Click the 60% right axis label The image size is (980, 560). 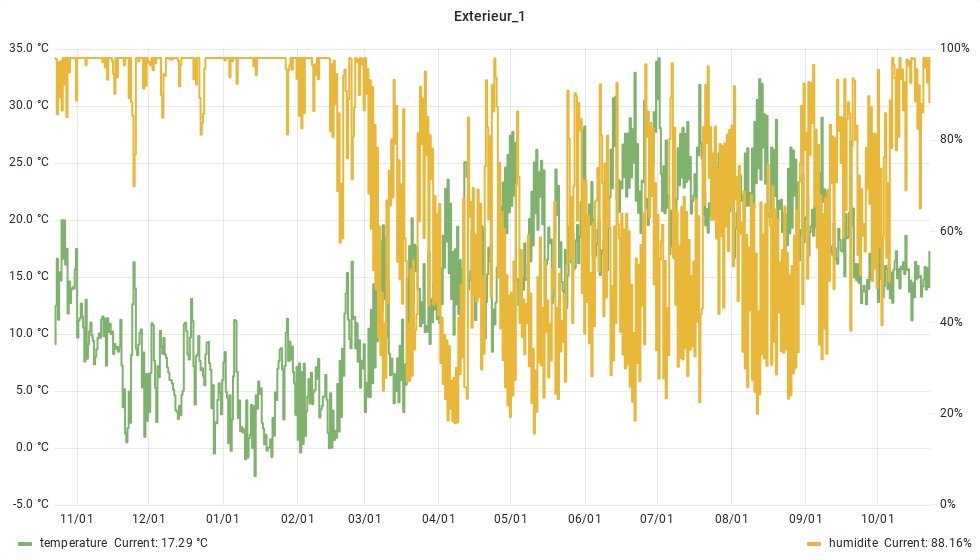point(953,231)
